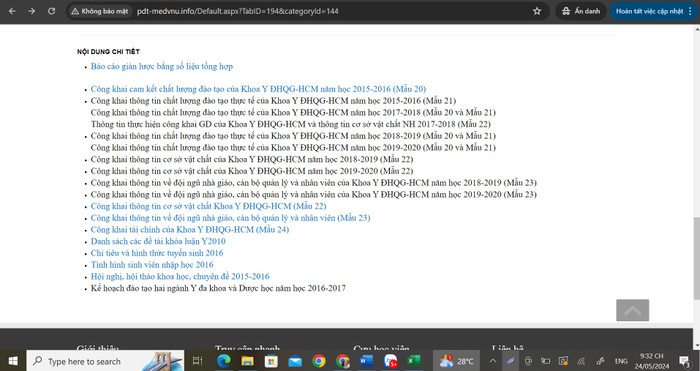Bookmark this page with the star icon
700x371 pixels.
pyautogui.click(x=537, y=11)
